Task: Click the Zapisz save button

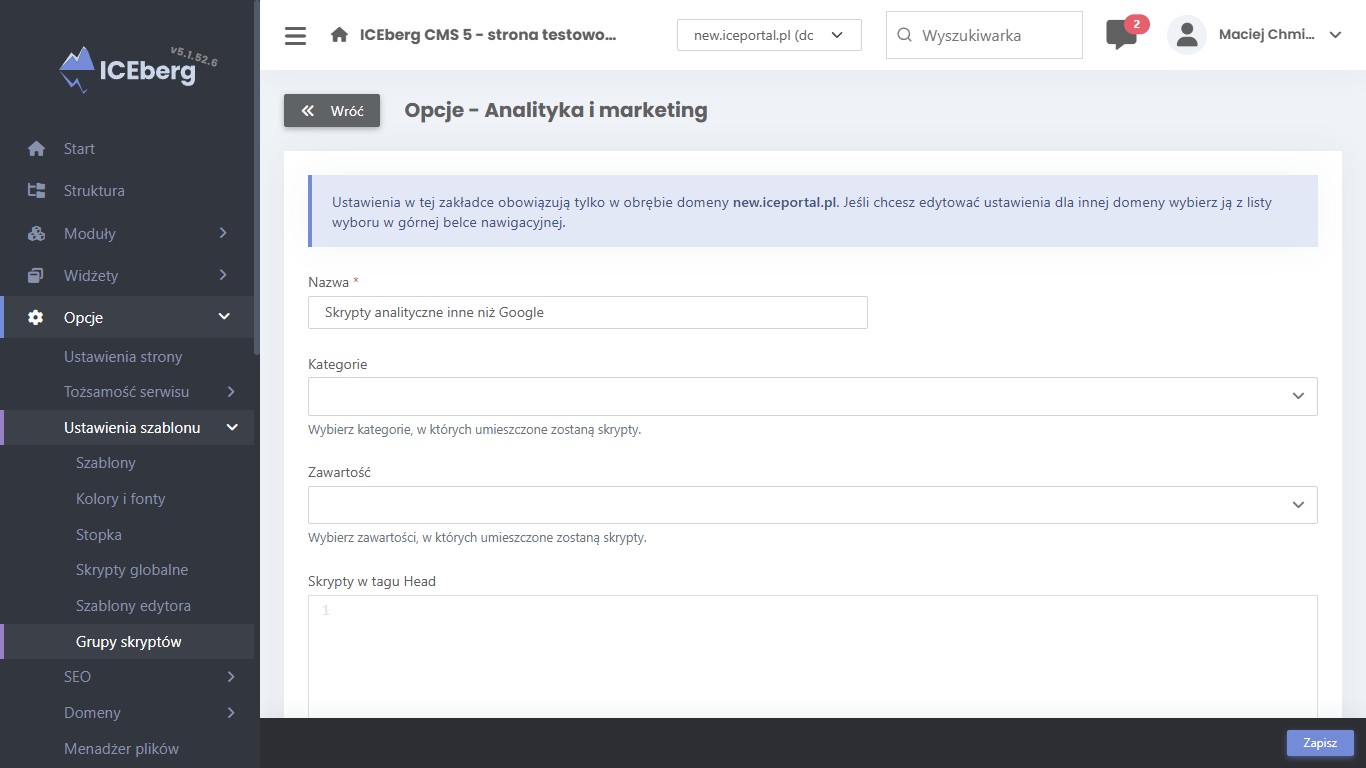Action: tap(1320, 743)
